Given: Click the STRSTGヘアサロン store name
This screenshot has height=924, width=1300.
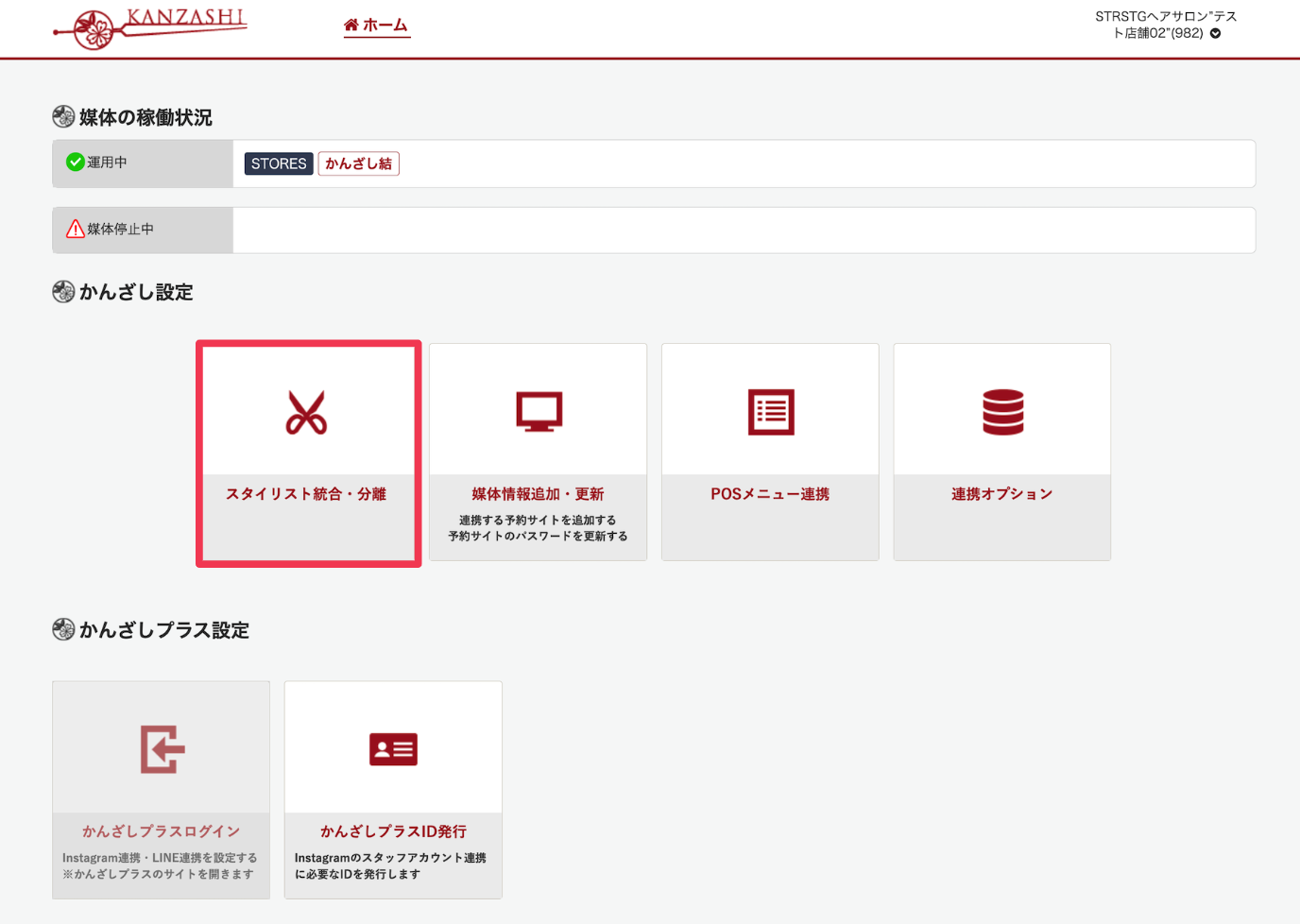Looking at the screenshot, I should [x=1166, y=25].
